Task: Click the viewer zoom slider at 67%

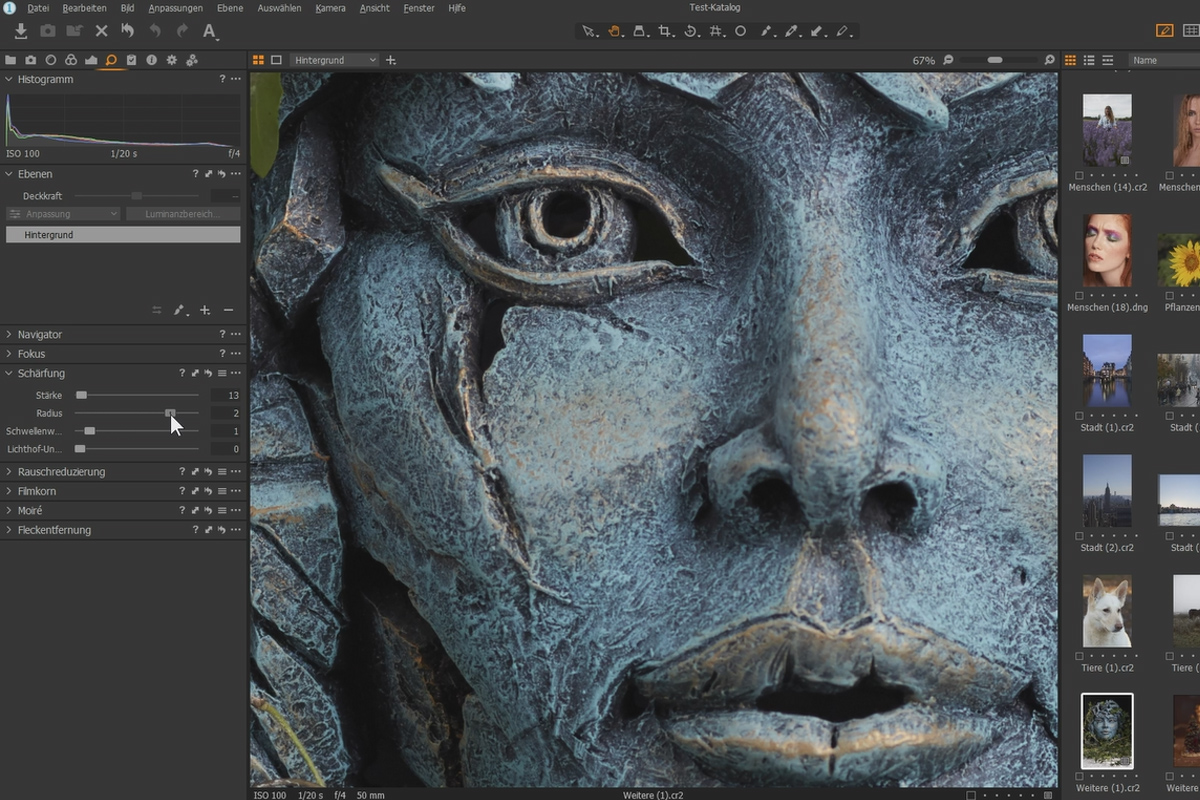Action: pyautogui.click(x=994, y=60)
